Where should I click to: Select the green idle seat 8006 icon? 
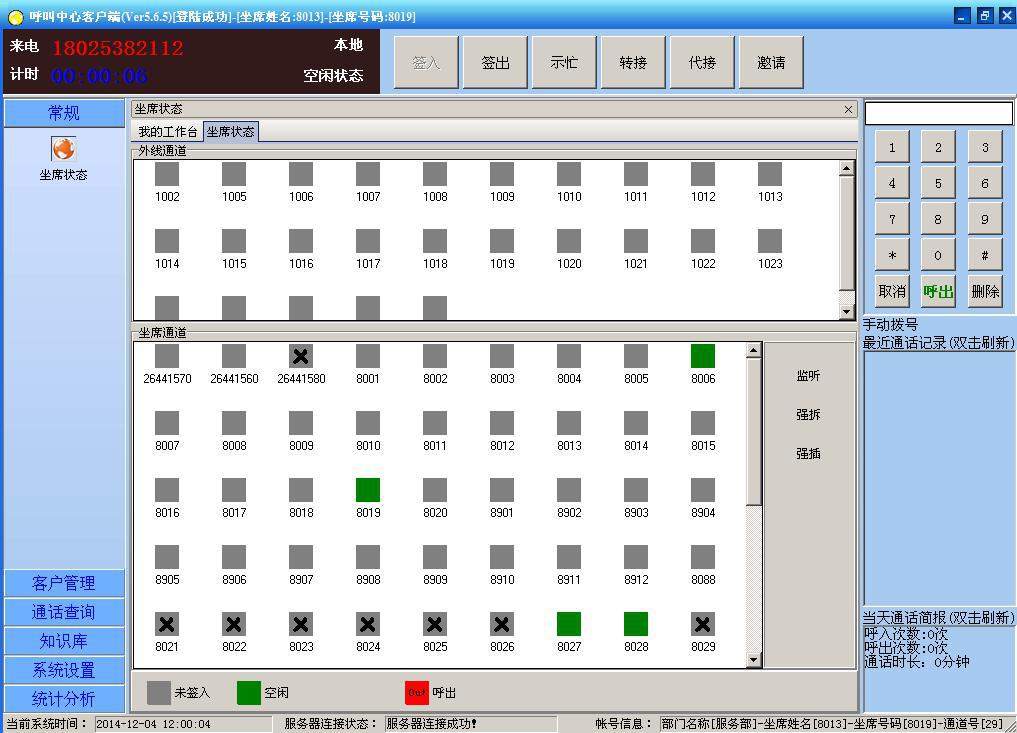(703, 356)
